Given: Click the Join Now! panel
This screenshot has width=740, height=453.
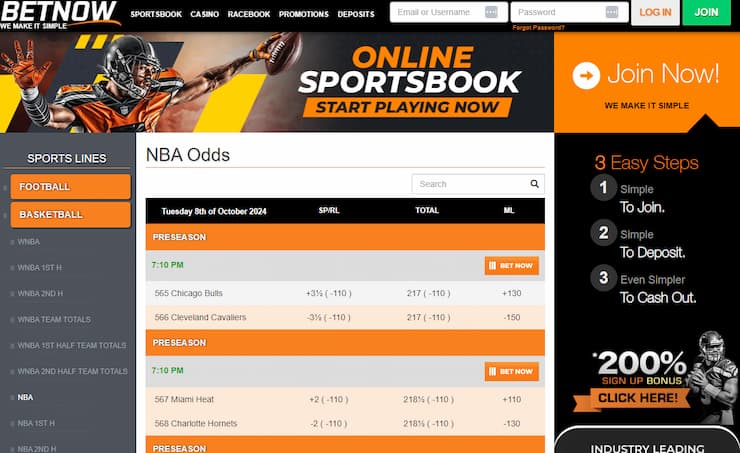Looking at the screenshot, I should point(647,83).
